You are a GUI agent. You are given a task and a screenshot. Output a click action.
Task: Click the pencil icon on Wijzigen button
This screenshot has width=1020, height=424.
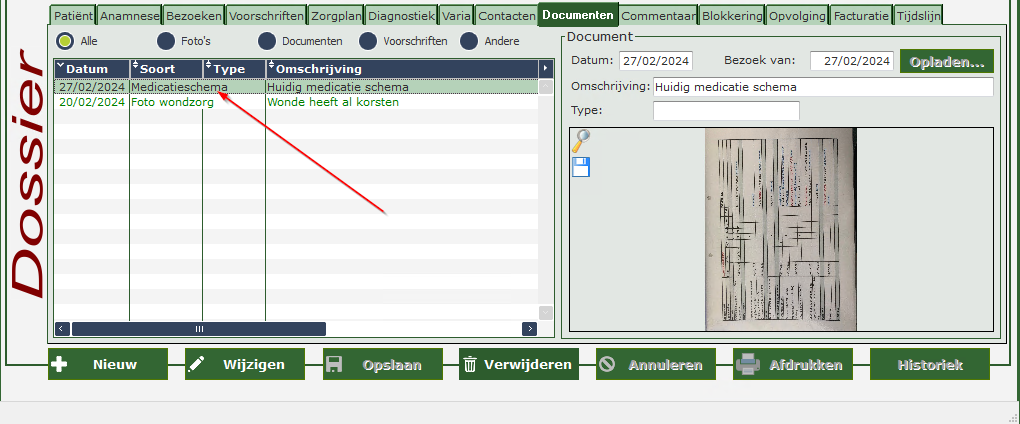point(197,365)
